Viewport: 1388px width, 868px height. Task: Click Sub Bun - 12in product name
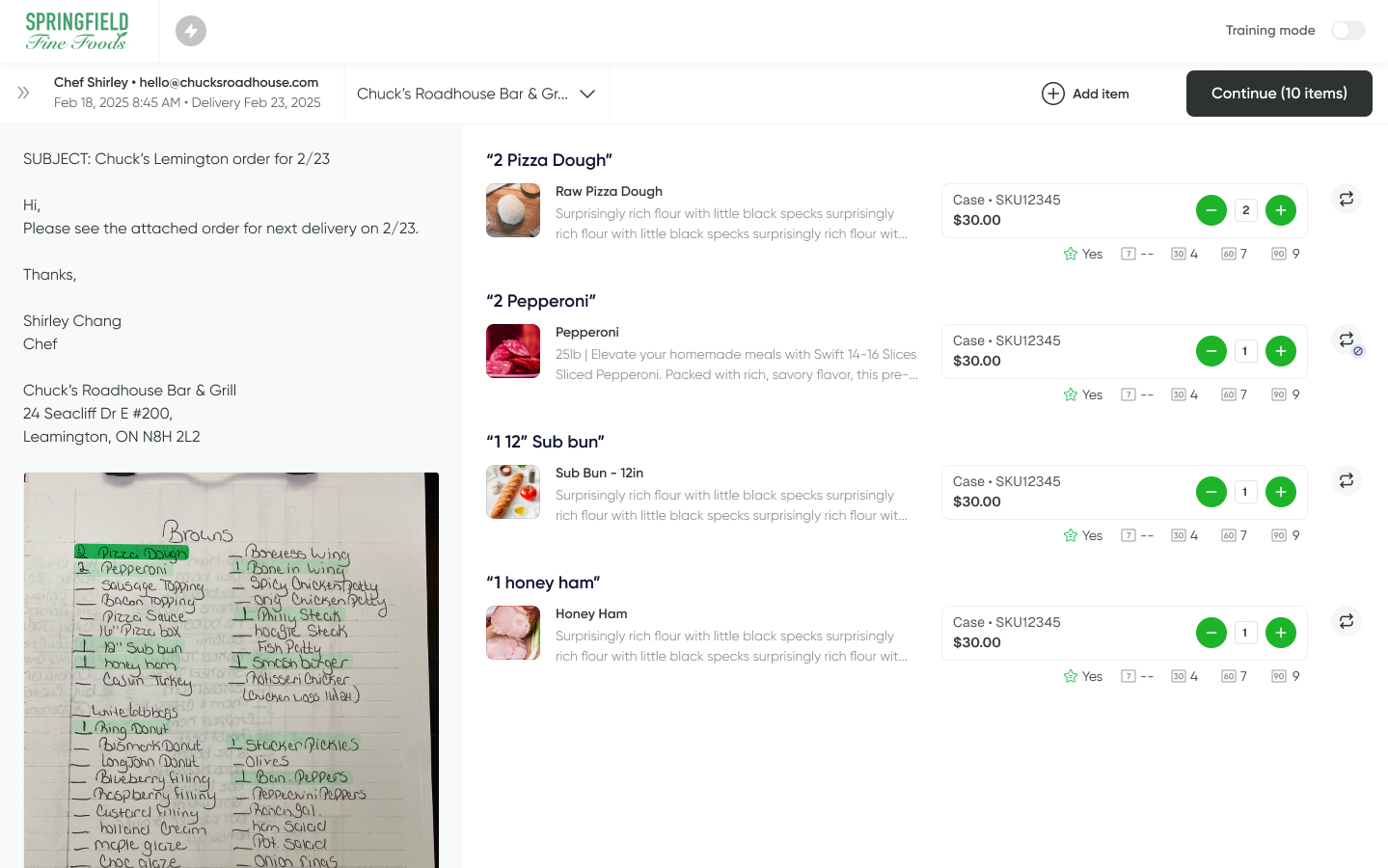(x=599, y=473)
